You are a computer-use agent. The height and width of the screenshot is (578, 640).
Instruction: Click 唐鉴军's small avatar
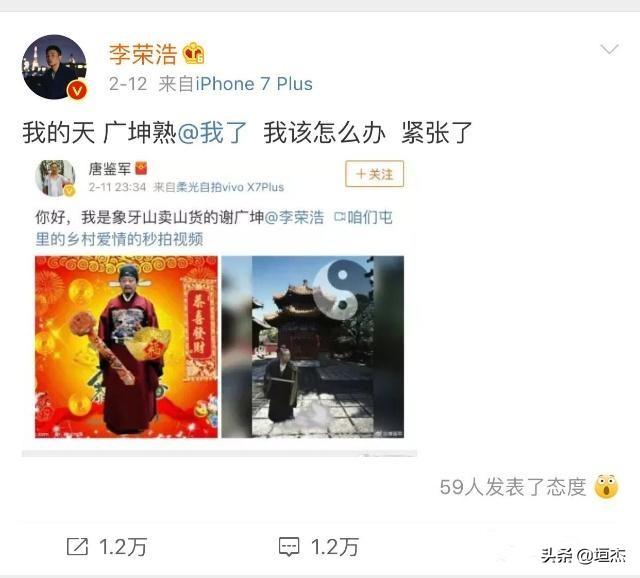[55, 178]
